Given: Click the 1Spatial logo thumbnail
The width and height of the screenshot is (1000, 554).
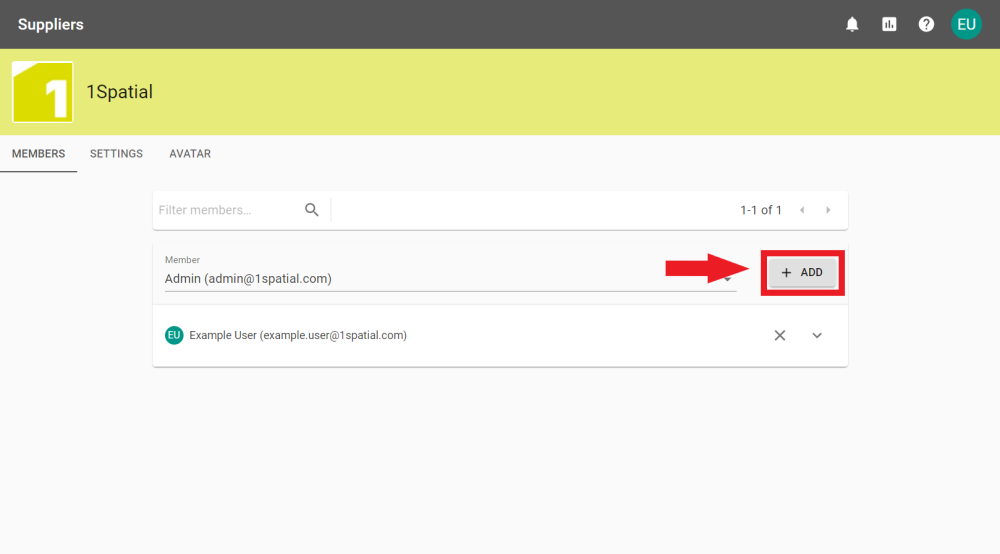Looking at the screenshot, I should tap(42, 92).
